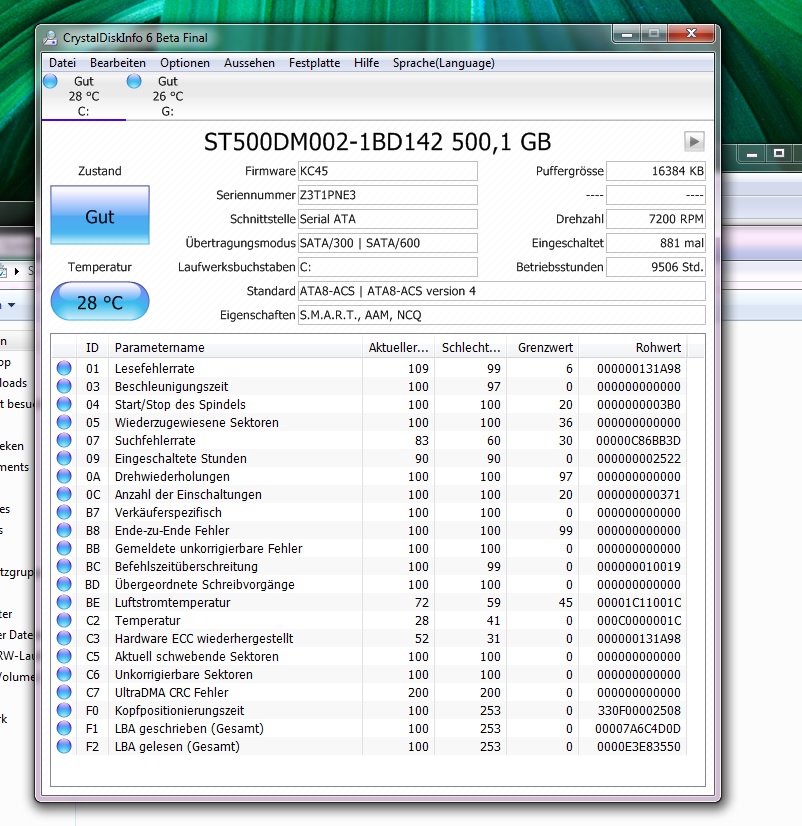
Task: Click status icon of Drehwiederholungen row
Action: coord(64,476)
